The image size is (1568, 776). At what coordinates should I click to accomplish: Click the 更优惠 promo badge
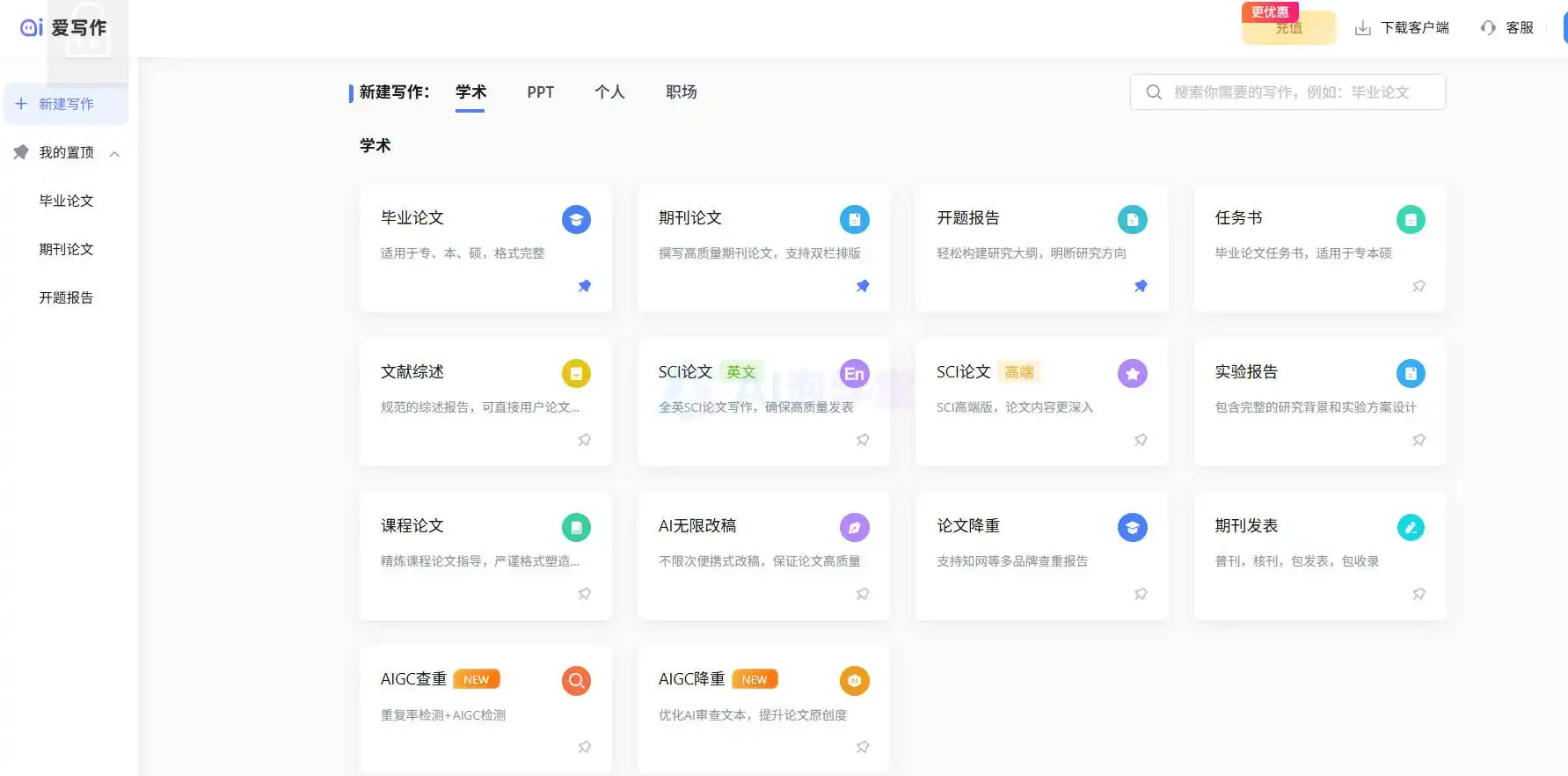[x=1270, y=11]
